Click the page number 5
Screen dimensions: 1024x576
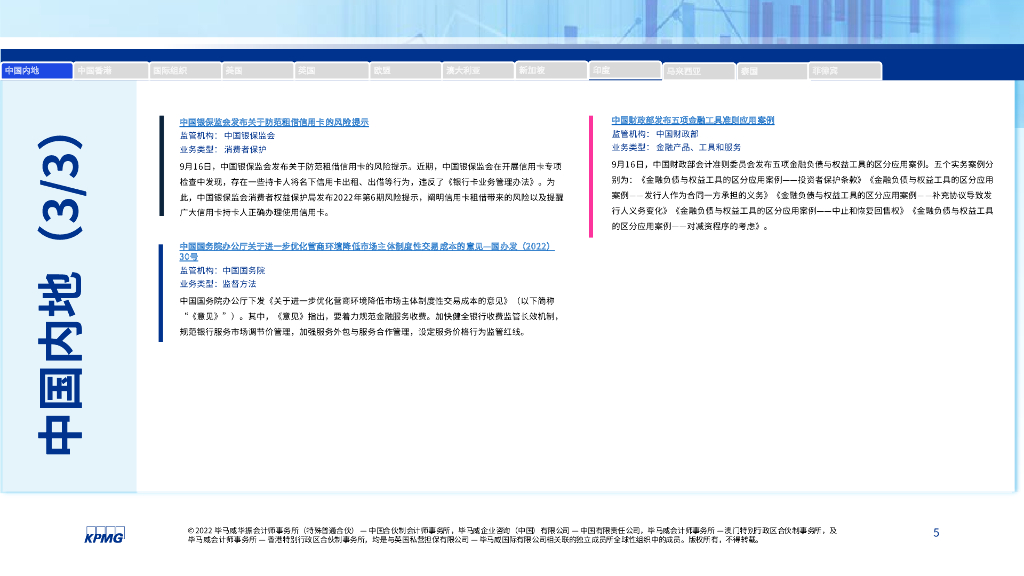point(936,533)
